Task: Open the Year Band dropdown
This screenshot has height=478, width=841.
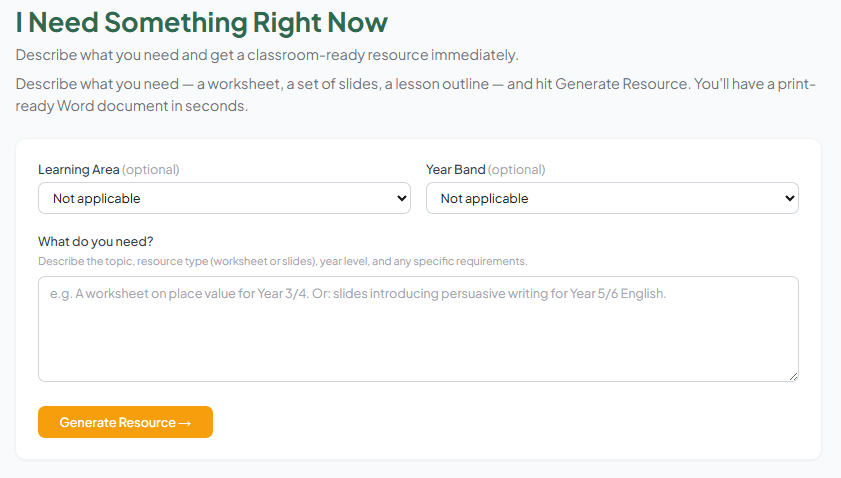Action: point(612,198)
